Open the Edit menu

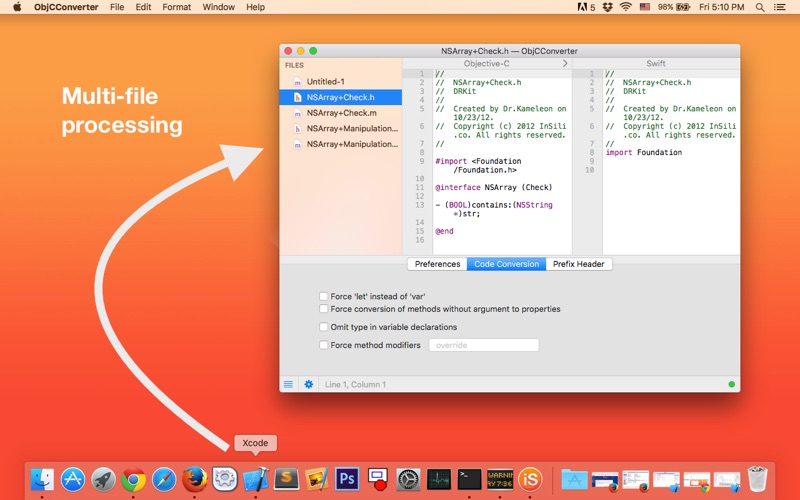pos(143,7)
